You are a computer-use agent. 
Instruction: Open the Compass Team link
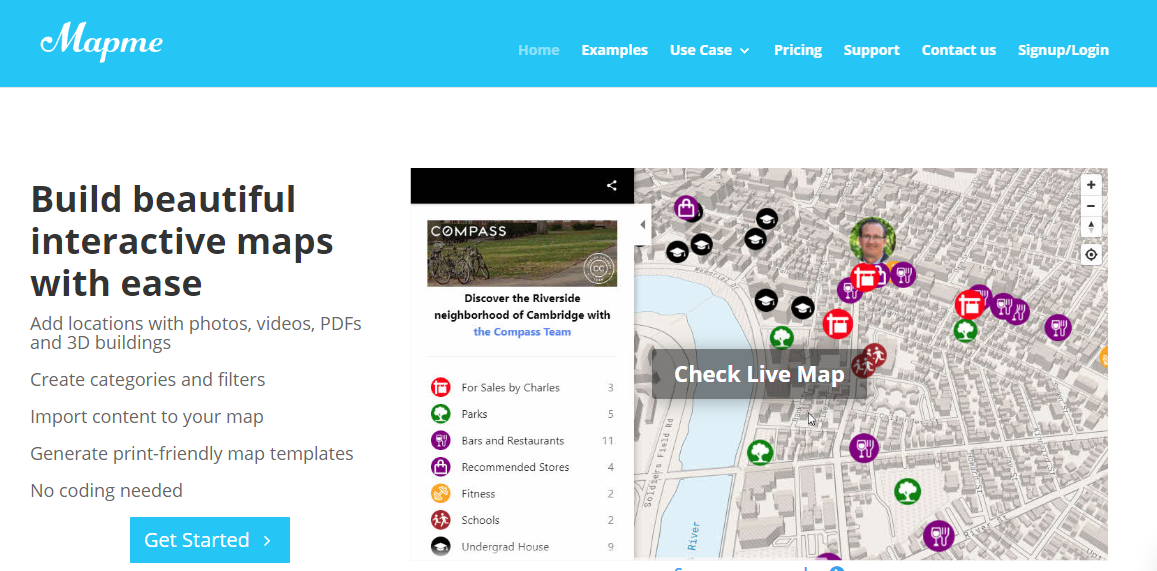[x=522, y=332]
